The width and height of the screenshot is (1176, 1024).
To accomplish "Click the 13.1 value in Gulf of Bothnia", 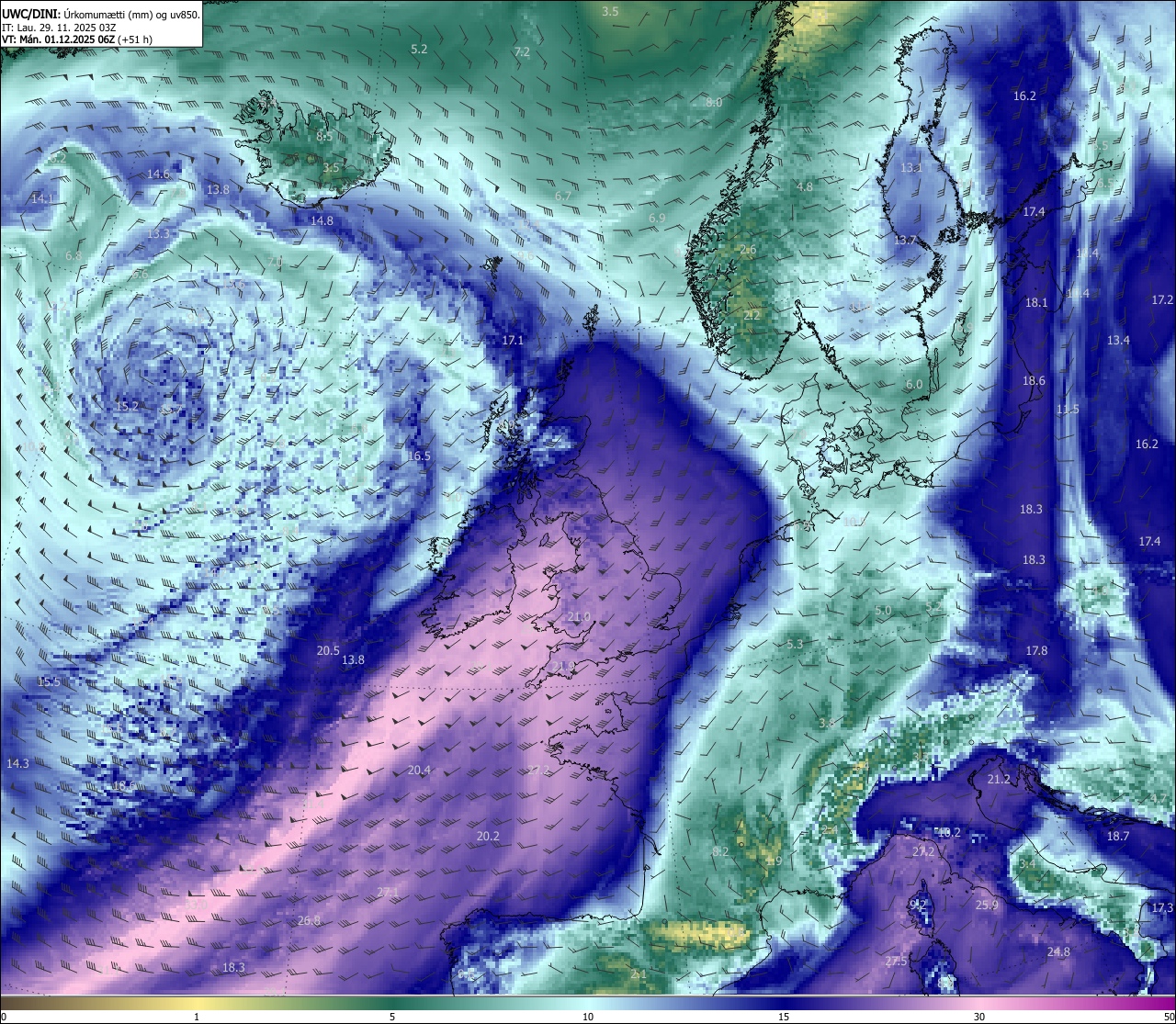I will click(x=910, y=168).
